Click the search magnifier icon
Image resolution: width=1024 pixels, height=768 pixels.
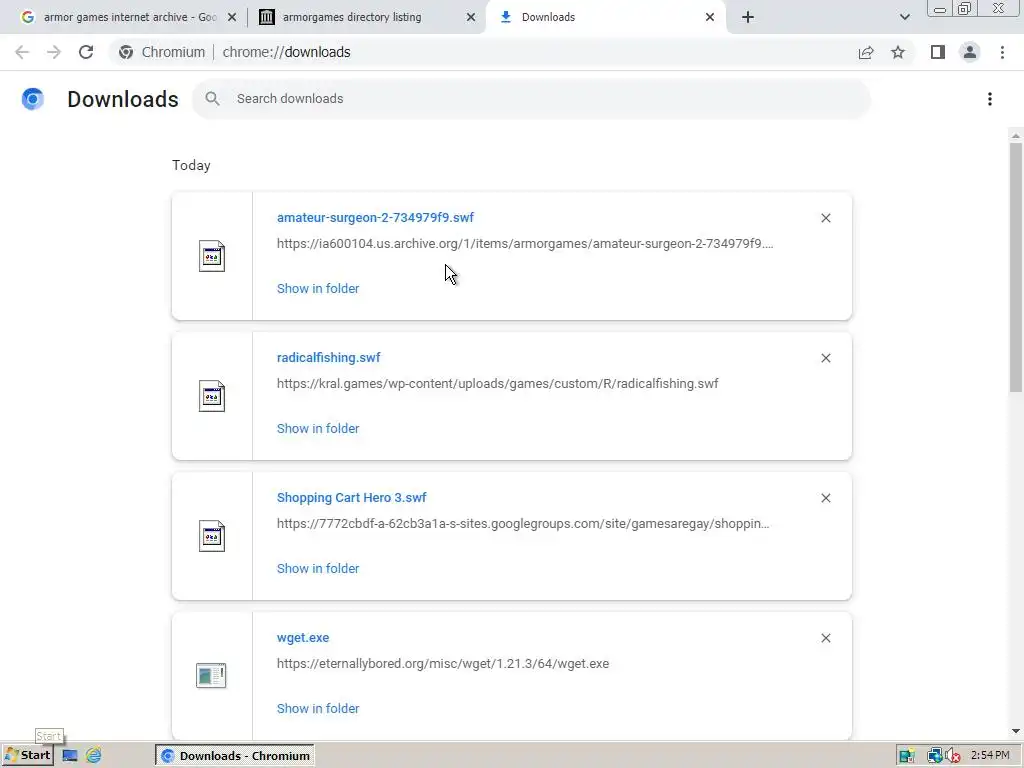(212, 99)
